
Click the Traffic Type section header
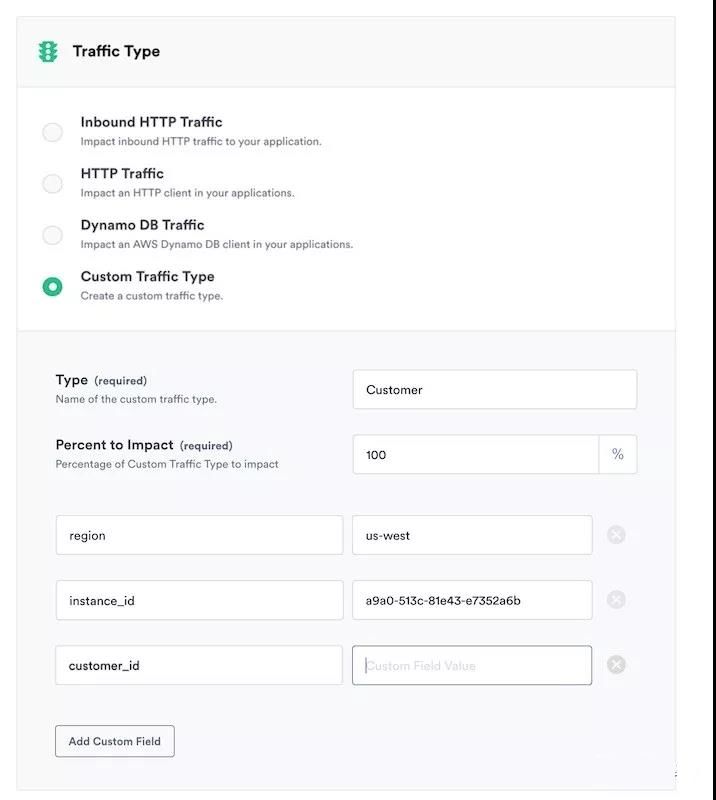point(116,52)
